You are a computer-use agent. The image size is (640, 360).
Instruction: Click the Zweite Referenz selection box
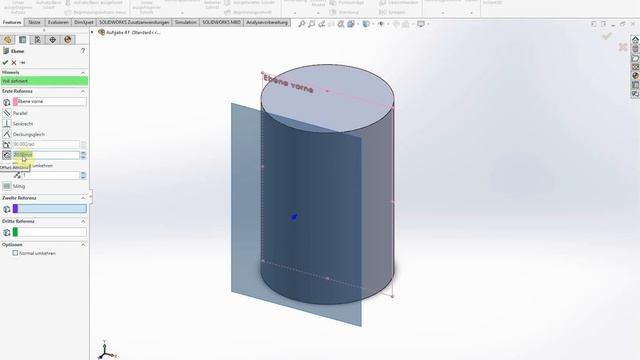(x=49, y=209)
